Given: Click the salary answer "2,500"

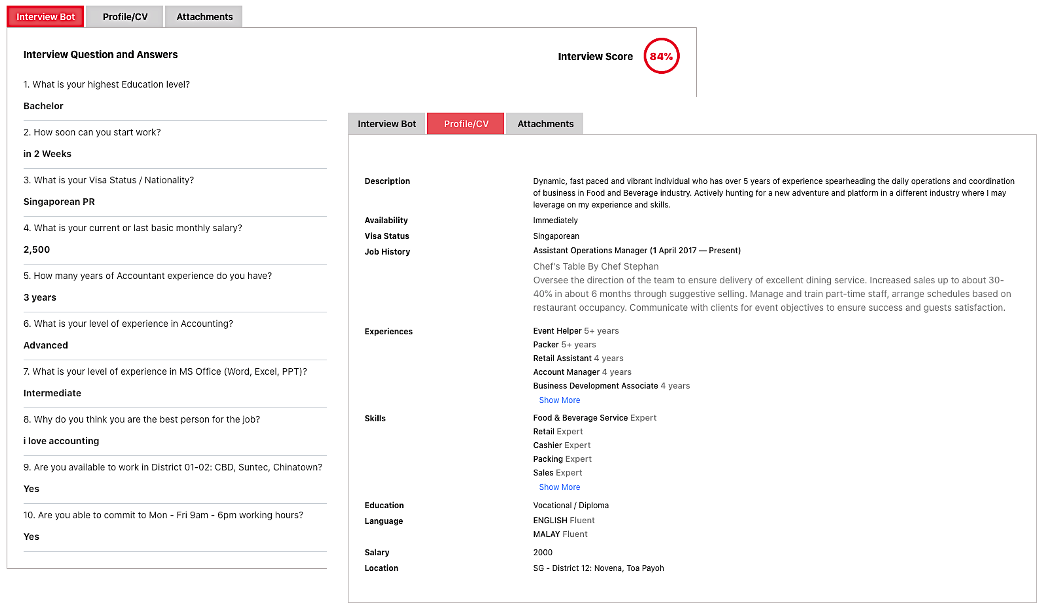Looking at the screenshot, I should pyautogui.click(x=35, y=250).
